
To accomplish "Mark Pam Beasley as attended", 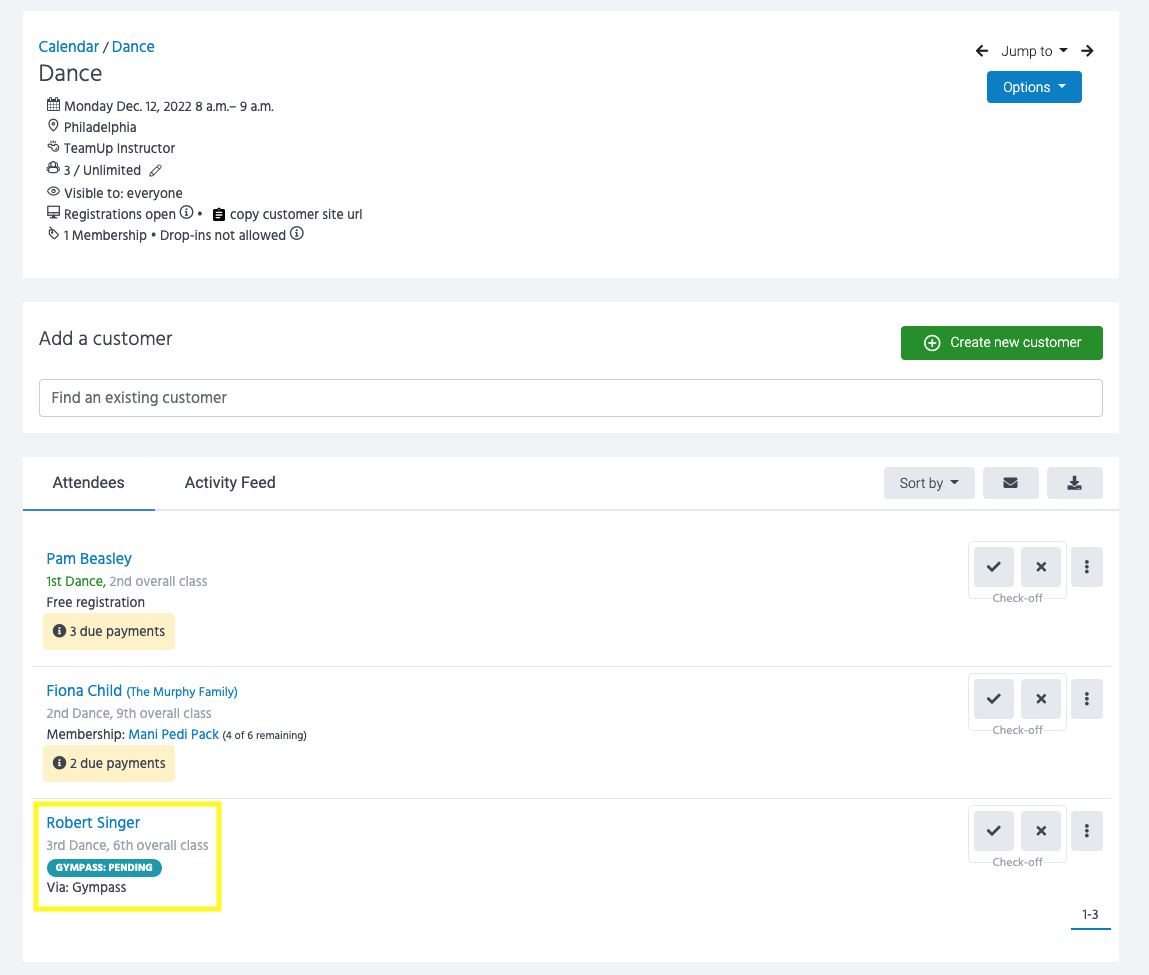I will (x=993, y=567).
